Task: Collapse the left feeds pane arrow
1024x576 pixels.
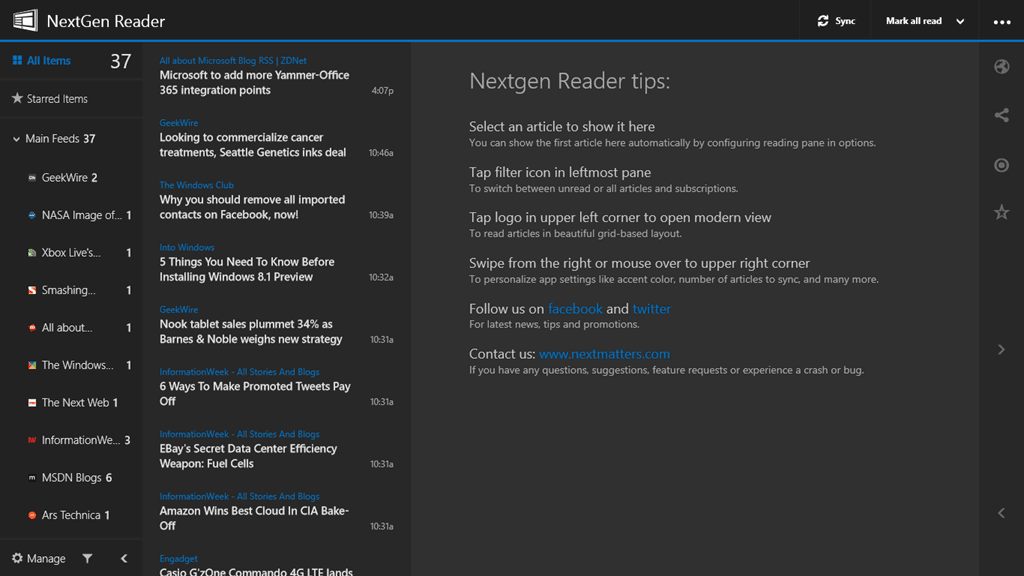Action: point(124,559)
